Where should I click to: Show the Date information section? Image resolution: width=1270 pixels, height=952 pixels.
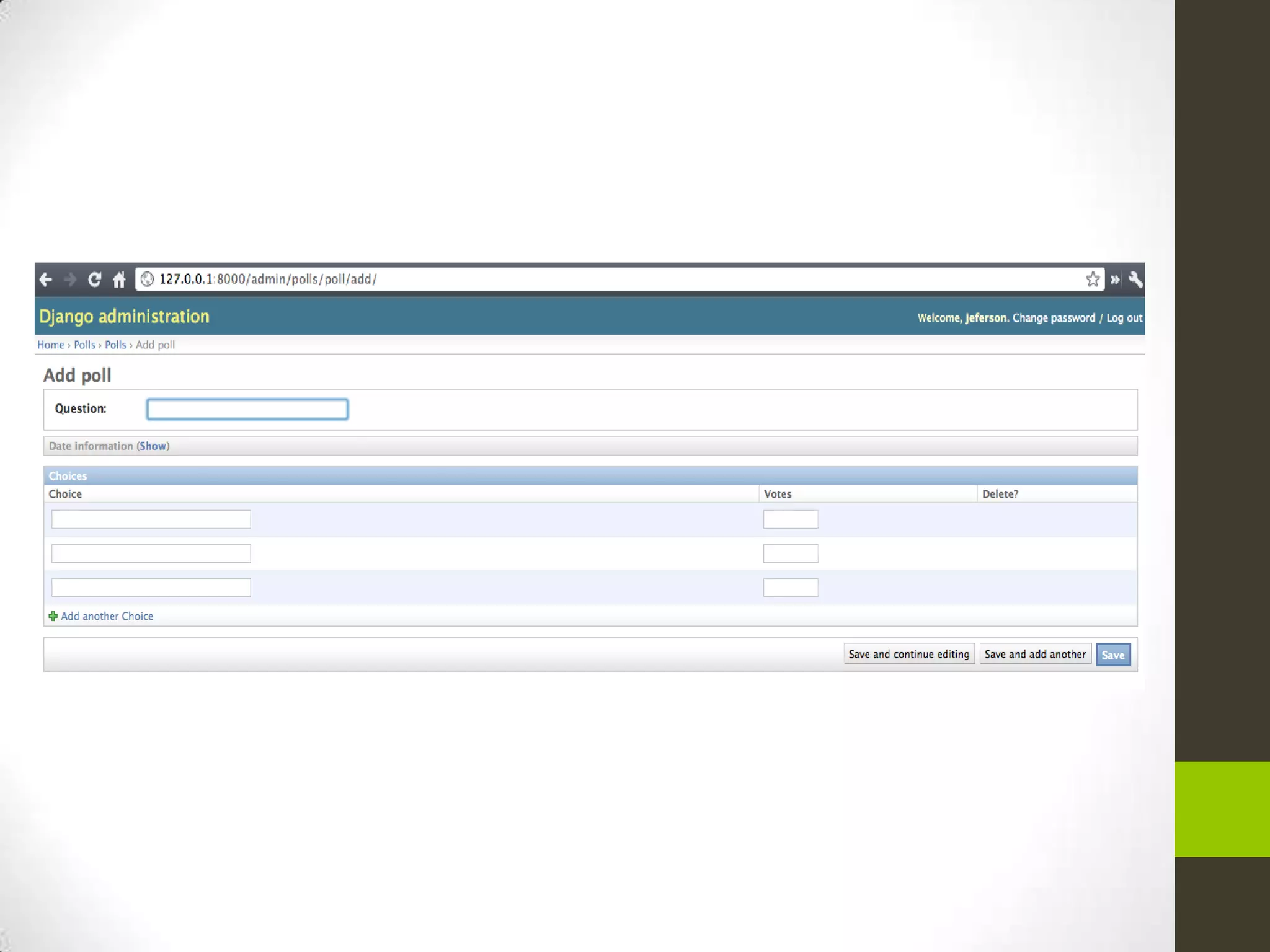click(153, 446)
